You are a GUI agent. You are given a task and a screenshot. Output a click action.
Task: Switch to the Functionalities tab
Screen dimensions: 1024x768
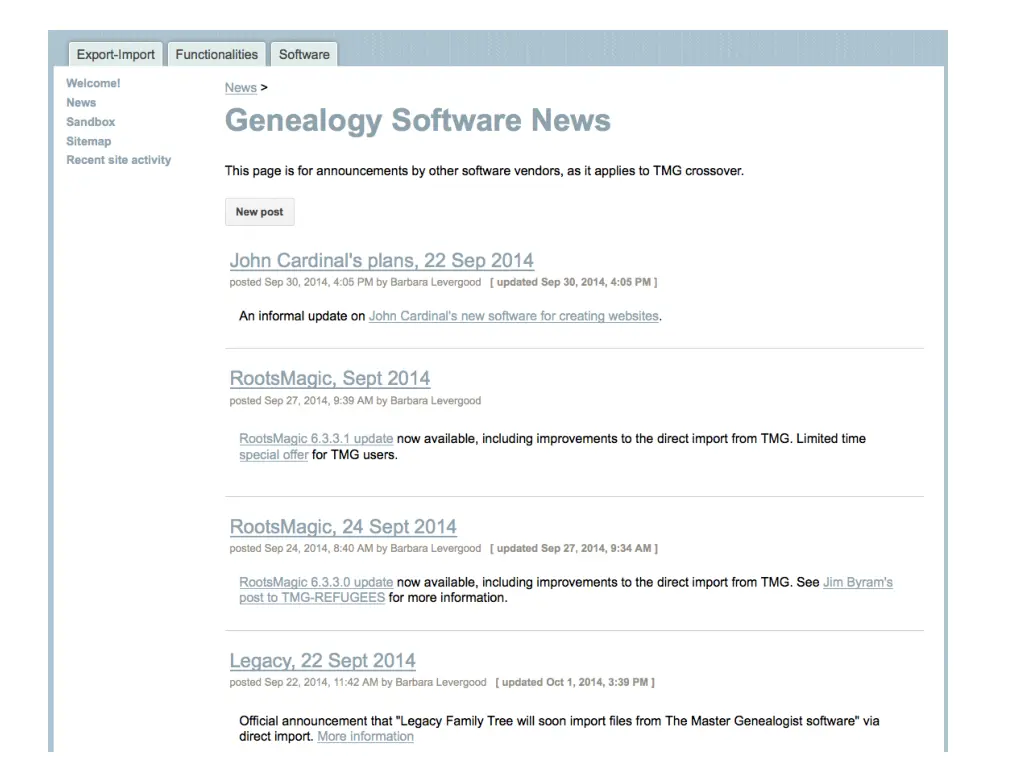[x=216, y=55]
